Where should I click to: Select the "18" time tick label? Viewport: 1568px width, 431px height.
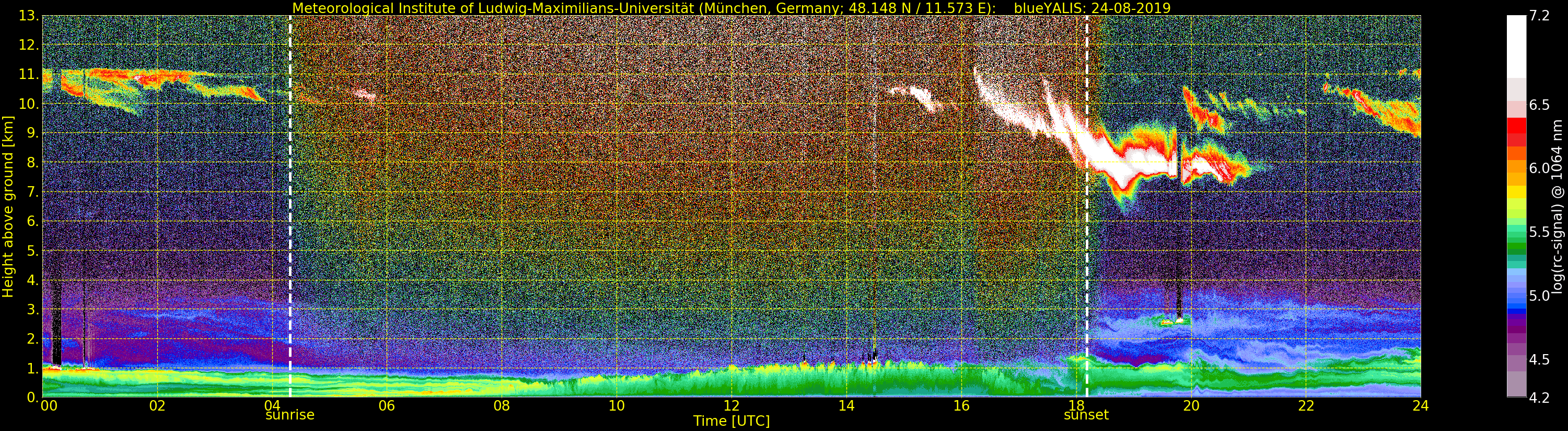pyautogui.click(x=1076, y=406)
